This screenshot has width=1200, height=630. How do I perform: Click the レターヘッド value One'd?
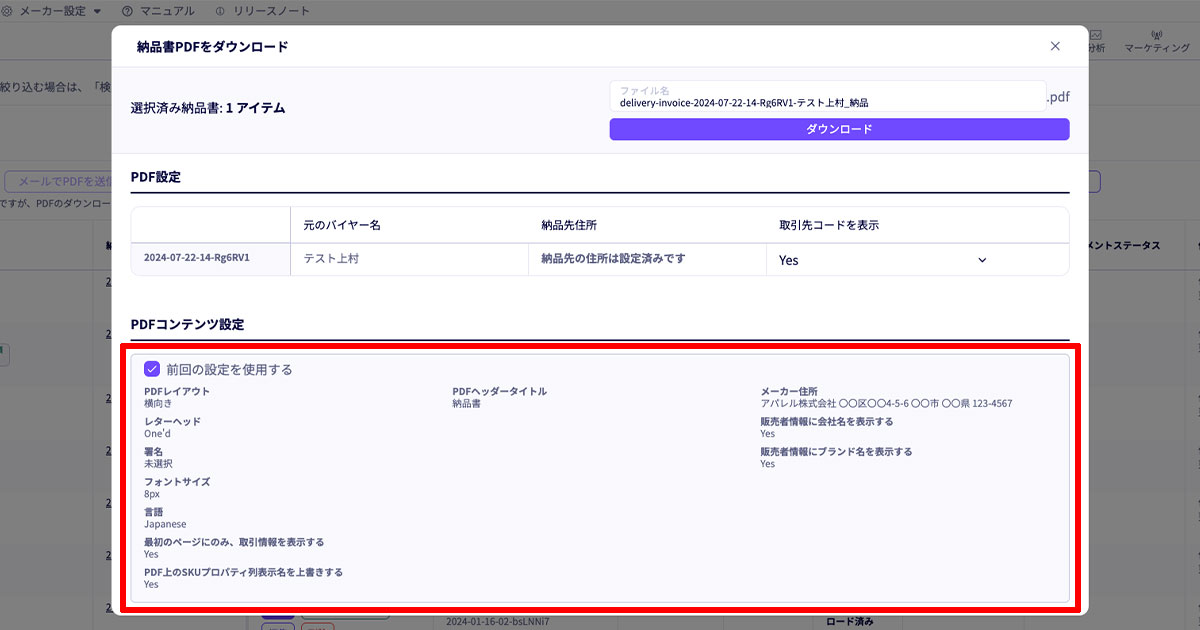[x=158, y=434]
